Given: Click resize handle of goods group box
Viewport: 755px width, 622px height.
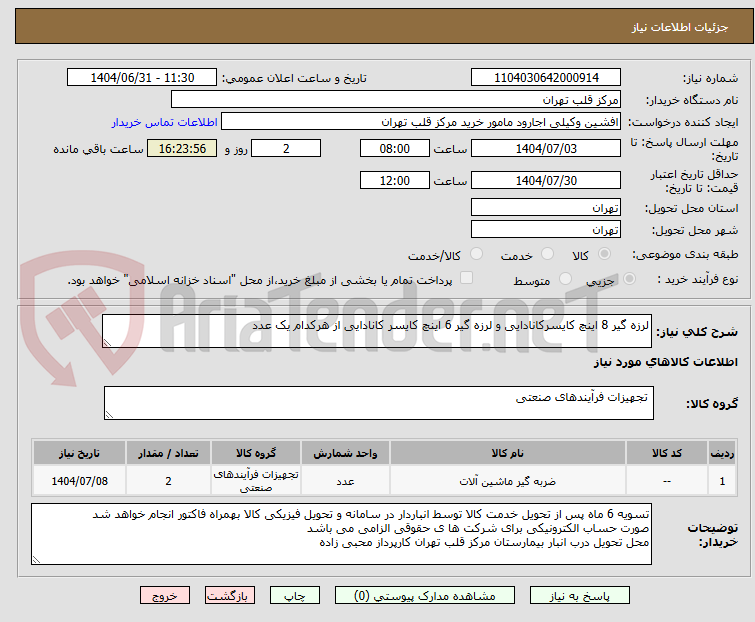Looking at the screenshot, I should (109, 415).
